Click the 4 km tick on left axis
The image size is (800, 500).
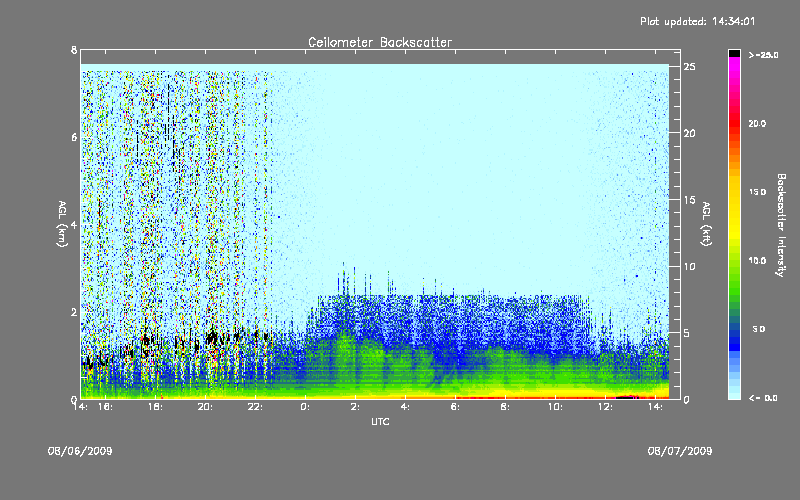[74, 224]
